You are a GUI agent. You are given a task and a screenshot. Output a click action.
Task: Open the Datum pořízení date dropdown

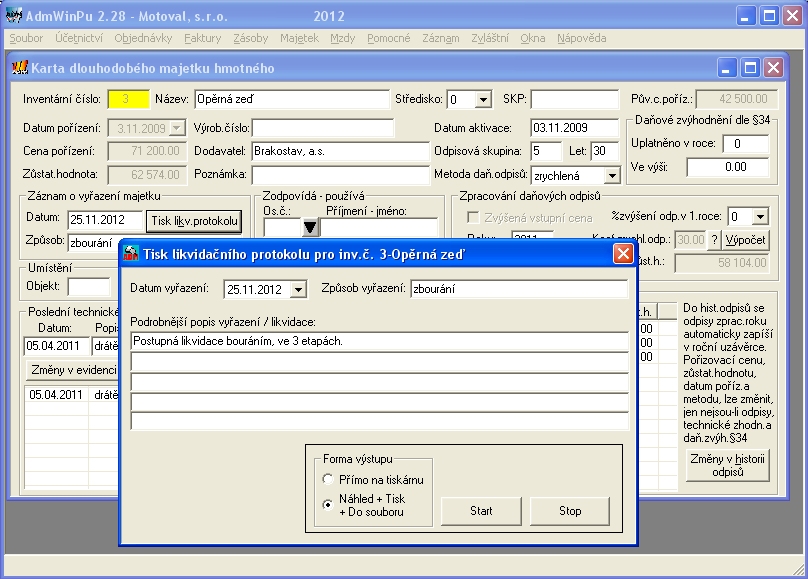pos(177,128)
